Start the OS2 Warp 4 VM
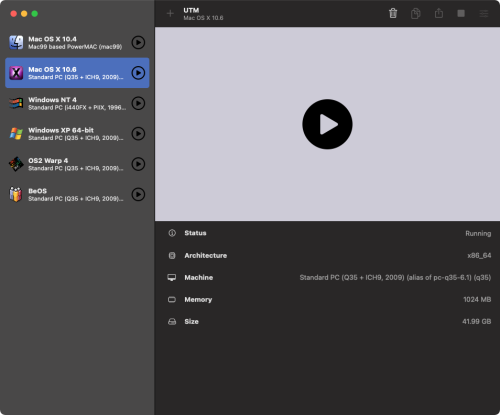The image size is (500, 415). (138, 164)
